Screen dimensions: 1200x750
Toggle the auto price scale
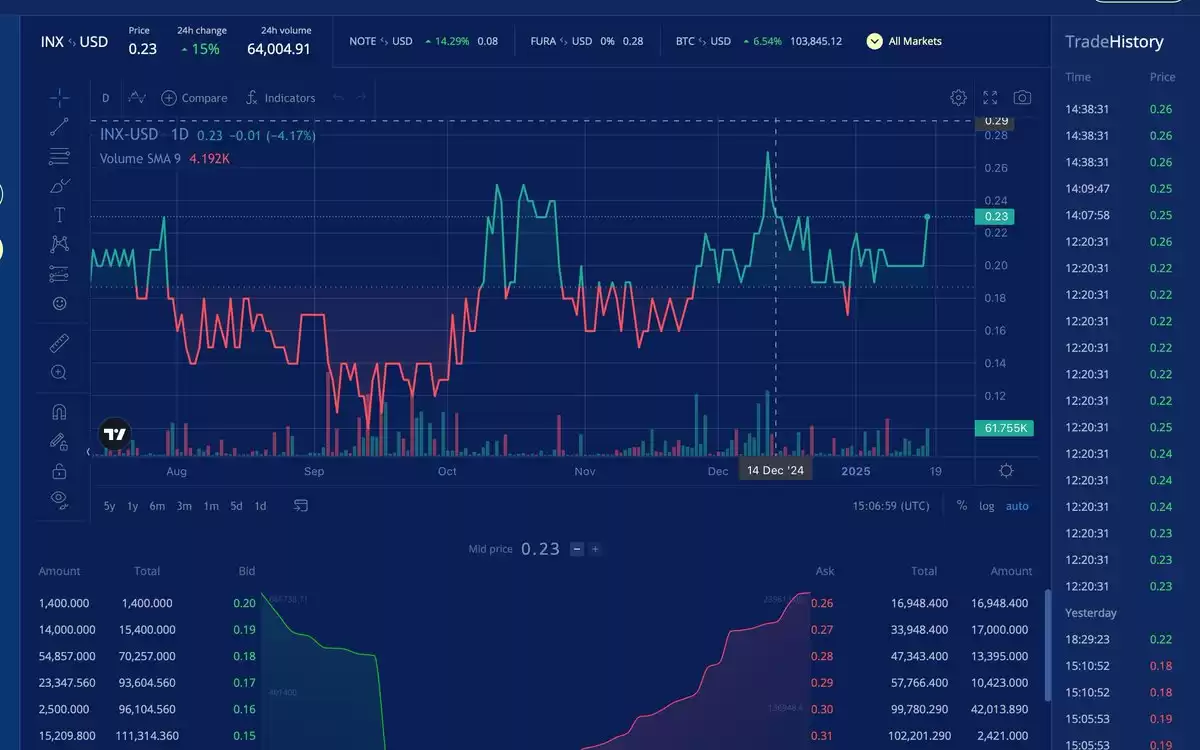[1017, 506]
